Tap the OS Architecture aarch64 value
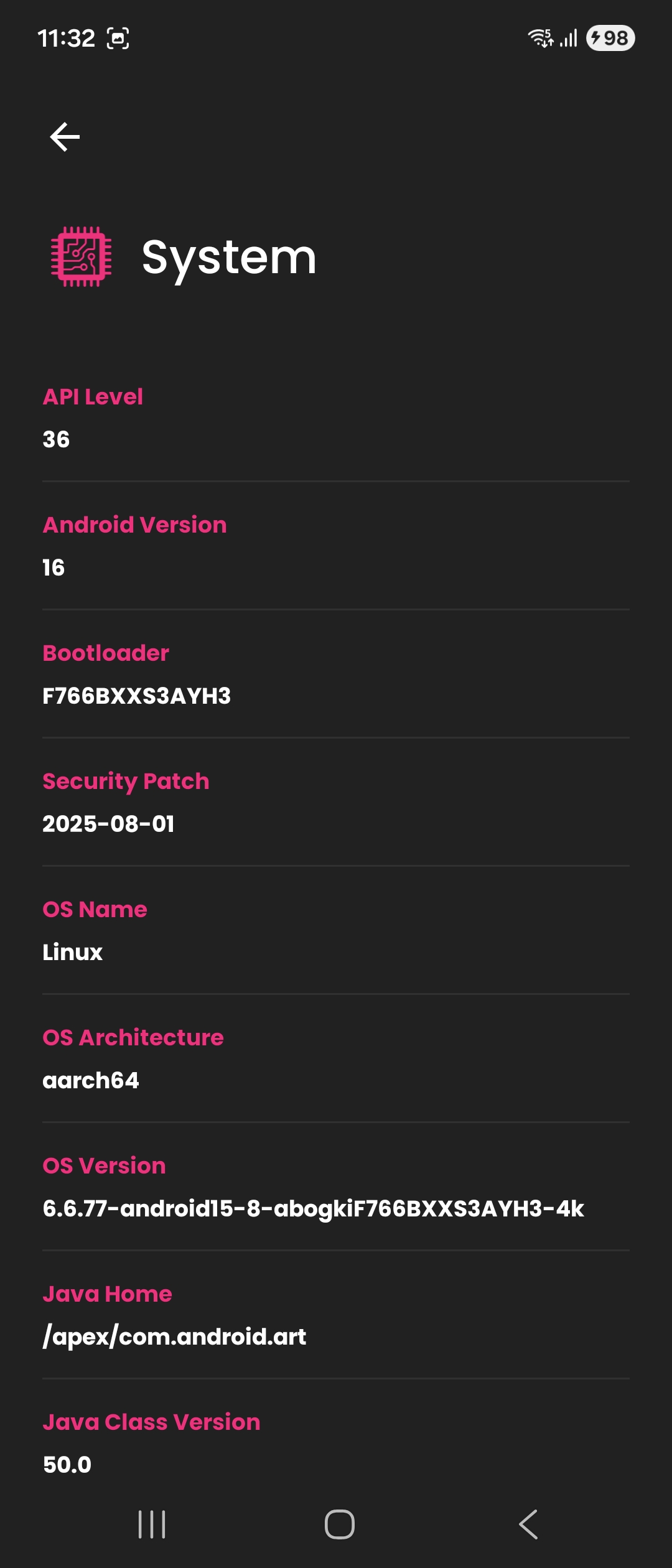 [x=91, y=1081]
